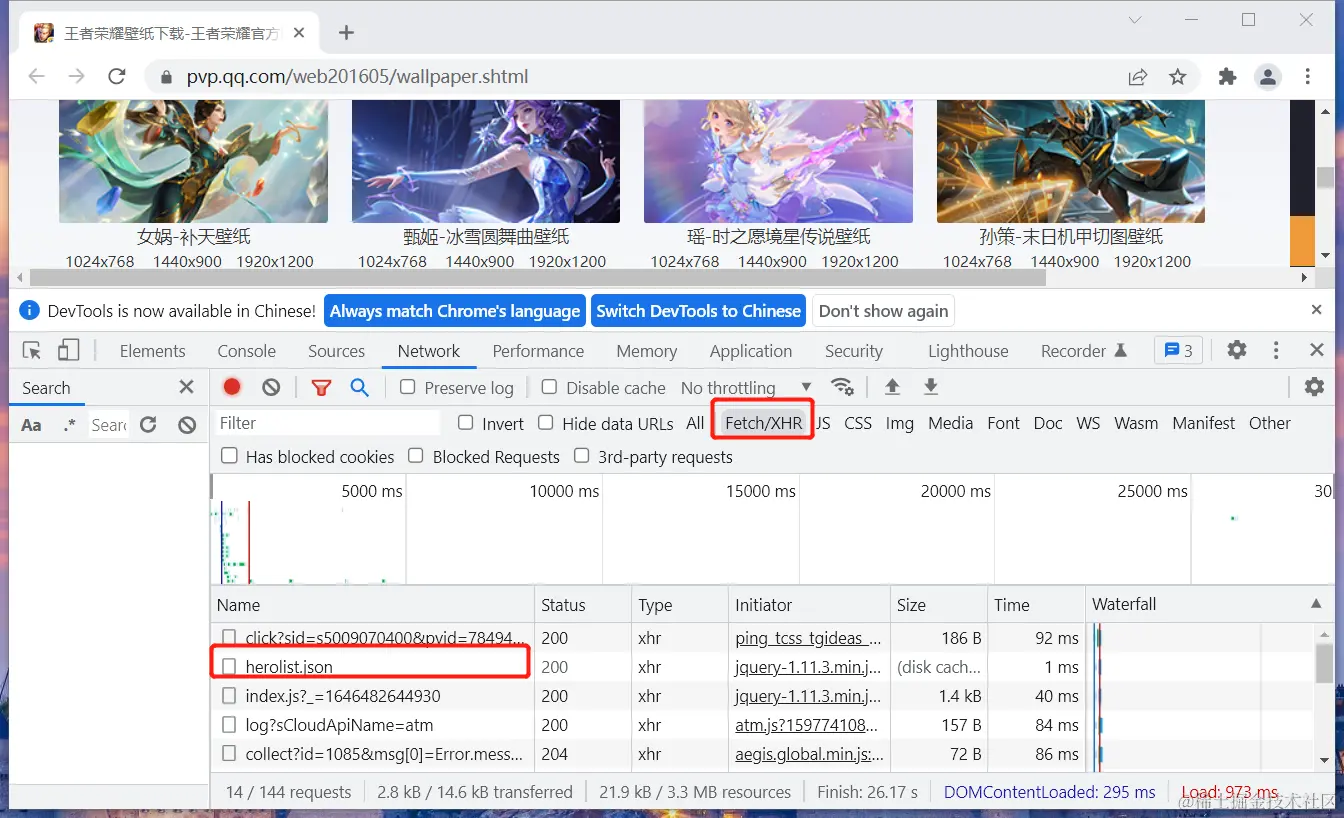Click the request list vertical scrollbar
The width and height of the screenshot is (1344, 818).
1324,663
